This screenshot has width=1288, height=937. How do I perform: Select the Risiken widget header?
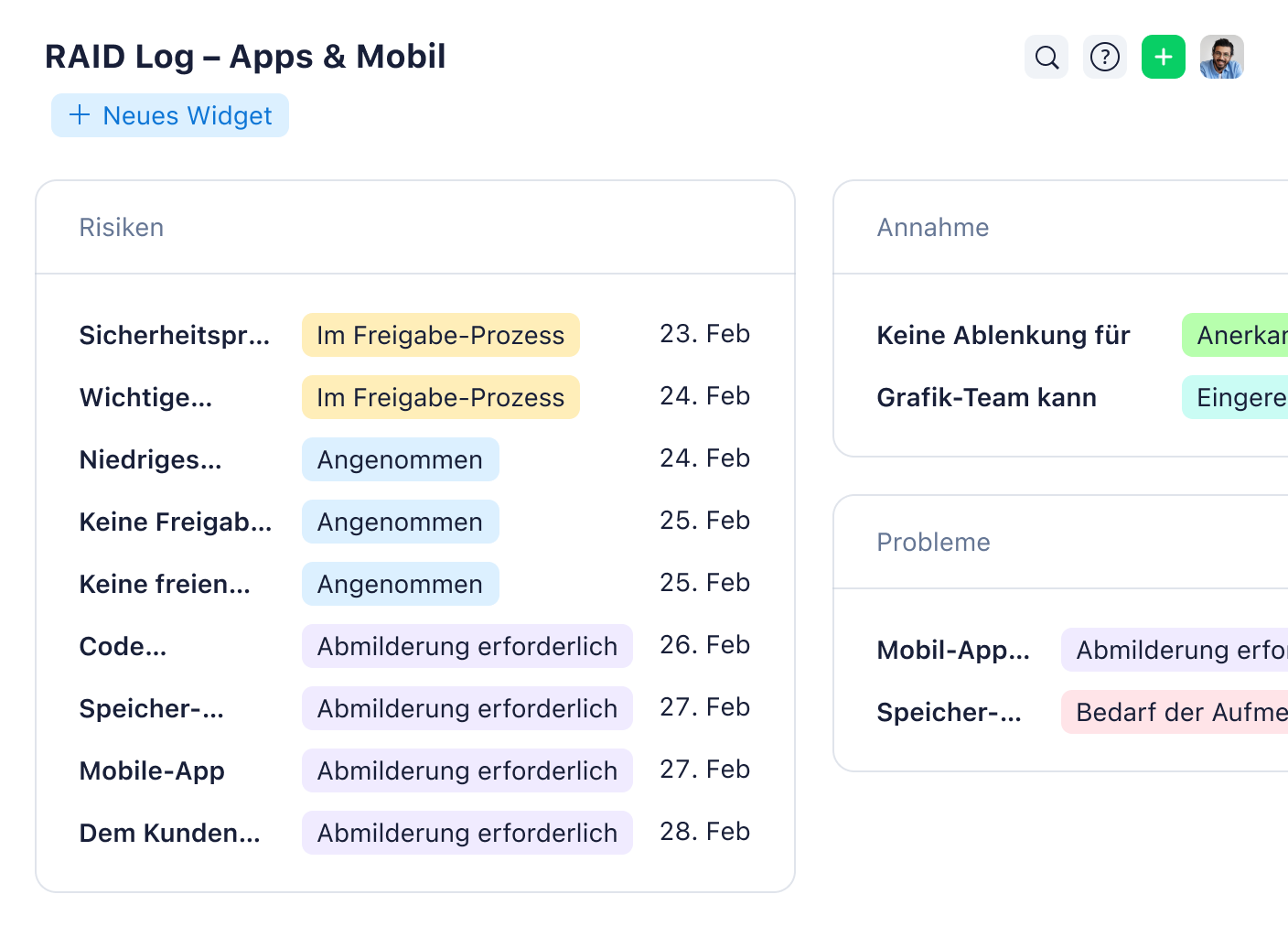(122, 227)
